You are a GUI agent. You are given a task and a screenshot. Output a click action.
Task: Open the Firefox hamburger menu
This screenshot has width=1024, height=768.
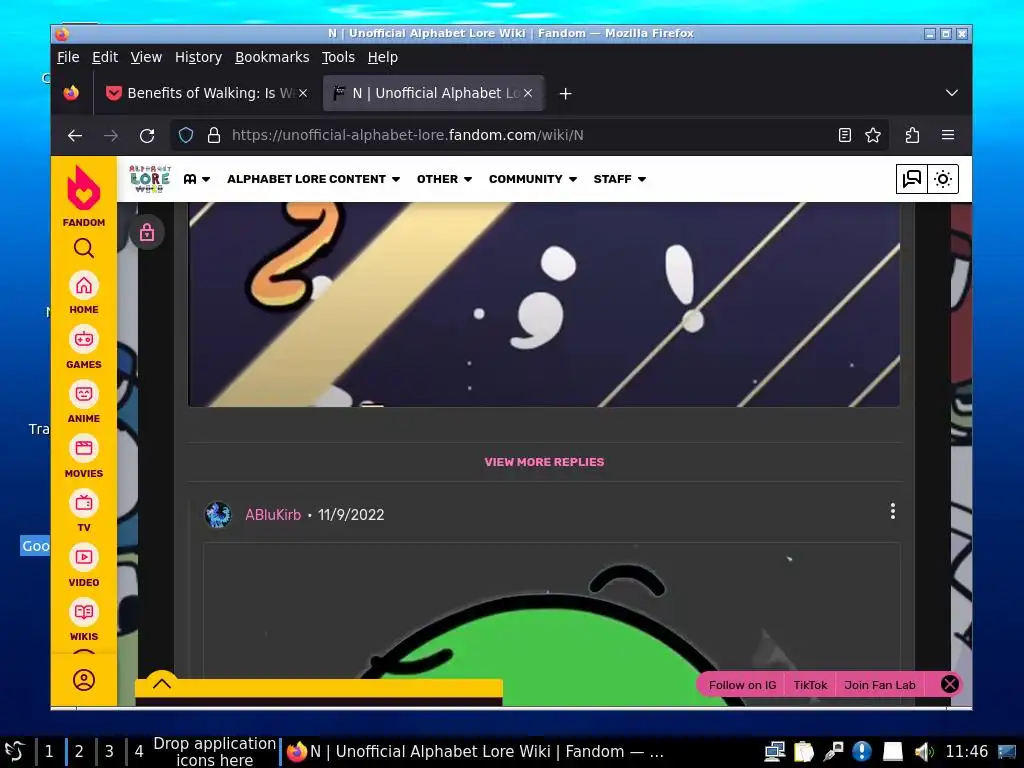tap(948, 135)
